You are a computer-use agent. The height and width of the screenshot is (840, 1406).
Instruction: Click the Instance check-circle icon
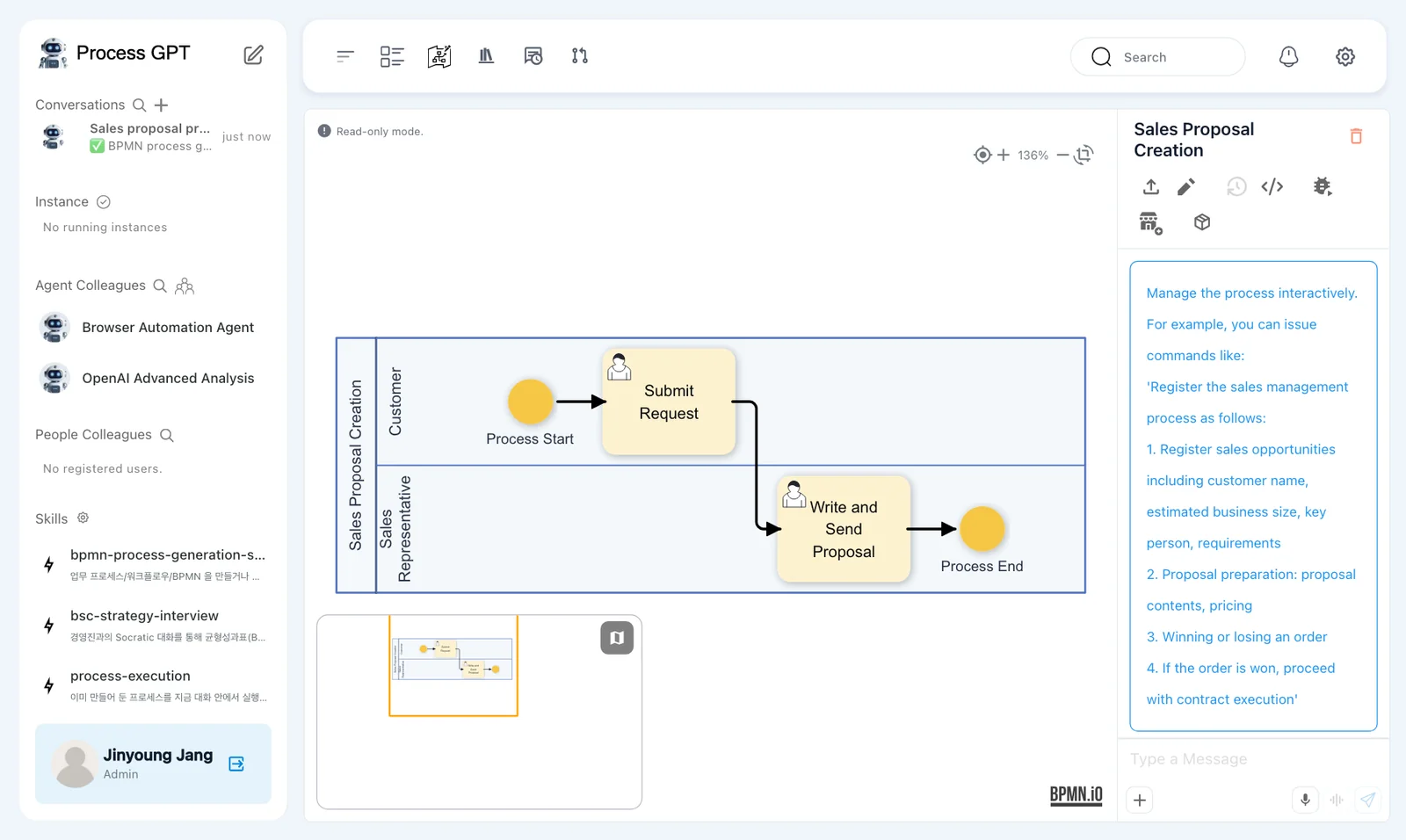click(104, 202)
